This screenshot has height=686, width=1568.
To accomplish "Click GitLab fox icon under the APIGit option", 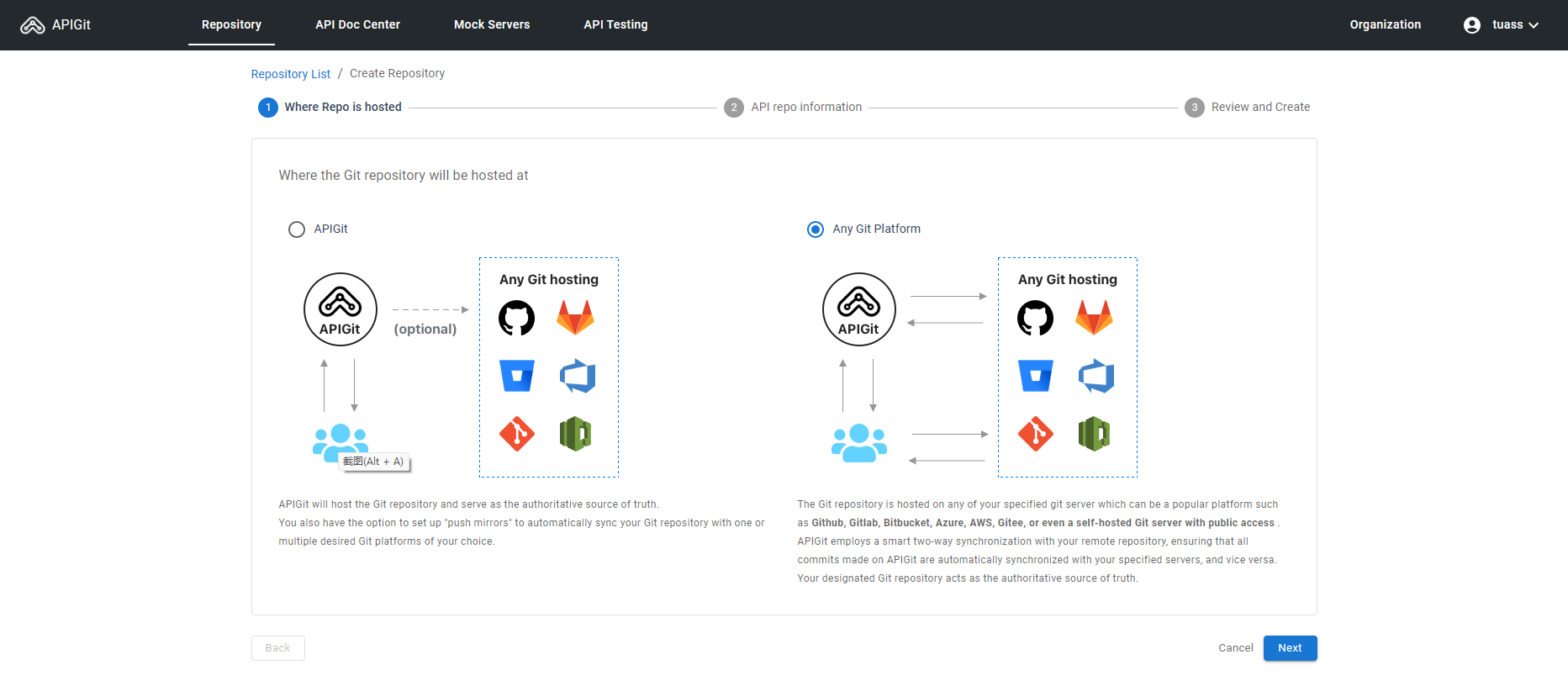I will point(575,319).
